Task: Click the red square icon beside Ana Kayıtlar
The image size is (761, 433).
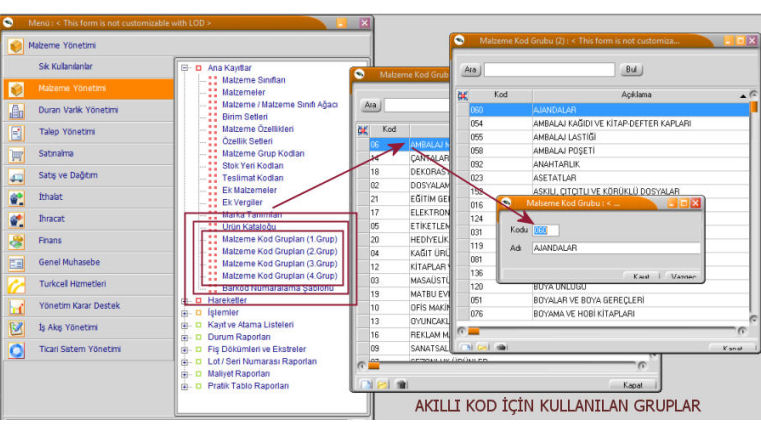Action: 199,68
